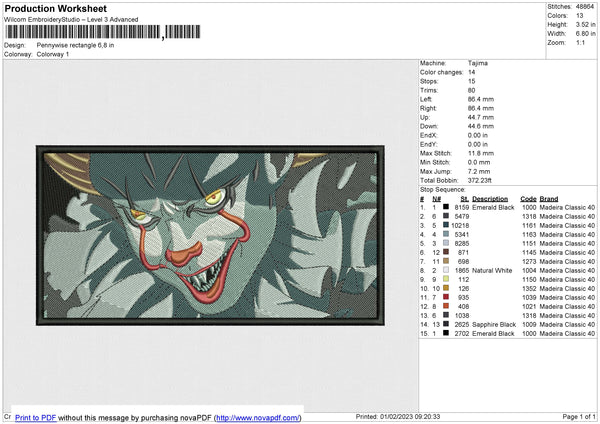The height and width of the screenshot is (424, 600).
Task: Click the 'Description' column header
Action: point(490,199)
